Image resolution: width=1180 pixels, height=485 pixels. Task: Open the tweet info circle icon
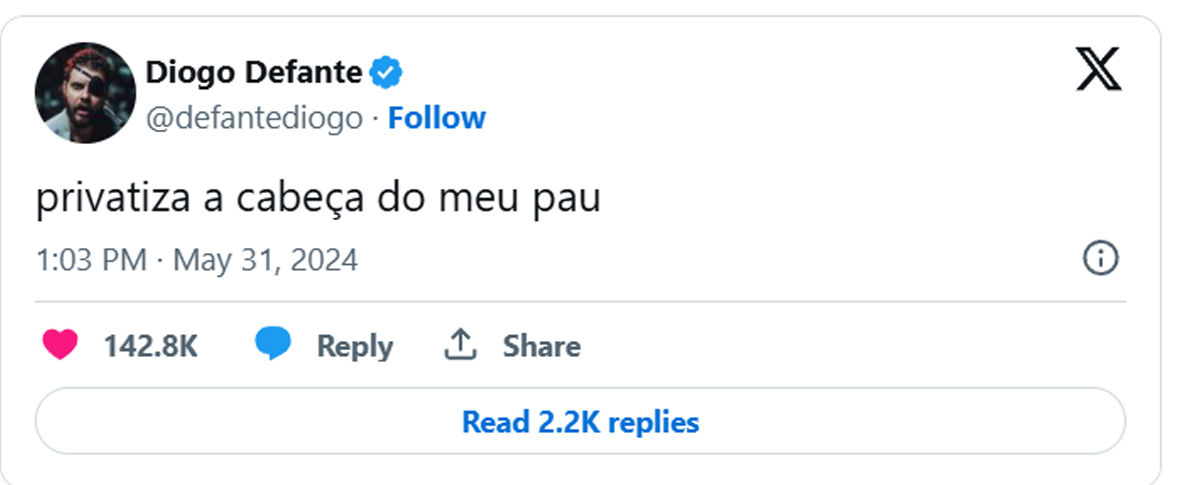[x=1100, y=259]
